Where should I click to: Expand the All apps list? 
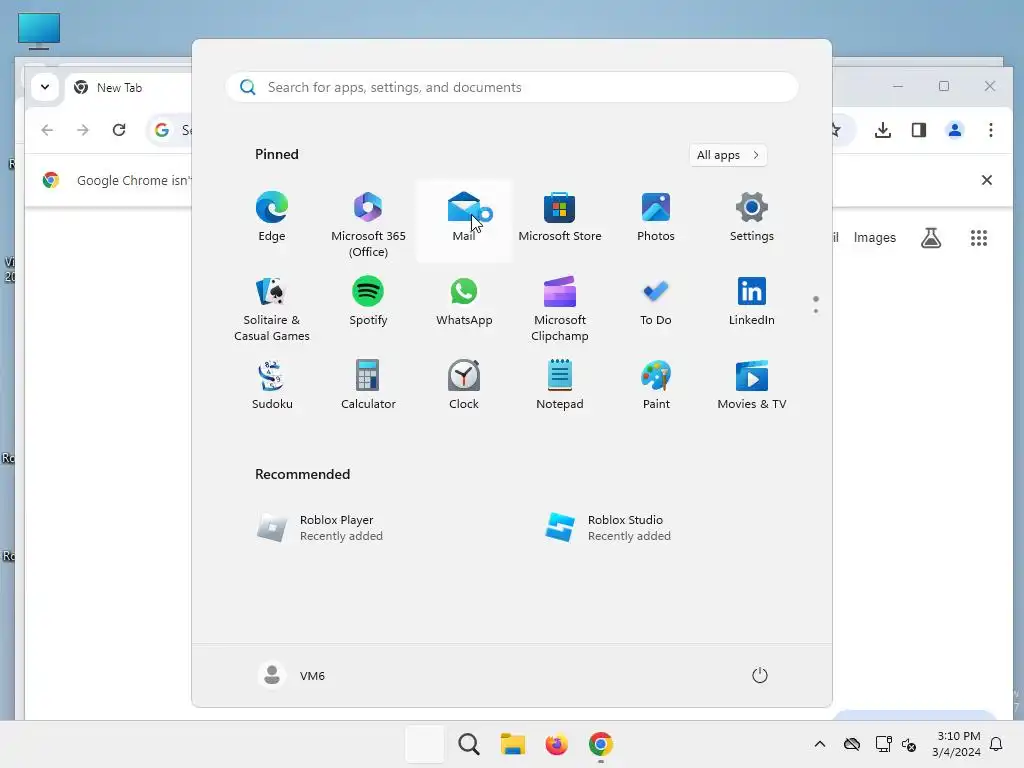pos(728,155)
